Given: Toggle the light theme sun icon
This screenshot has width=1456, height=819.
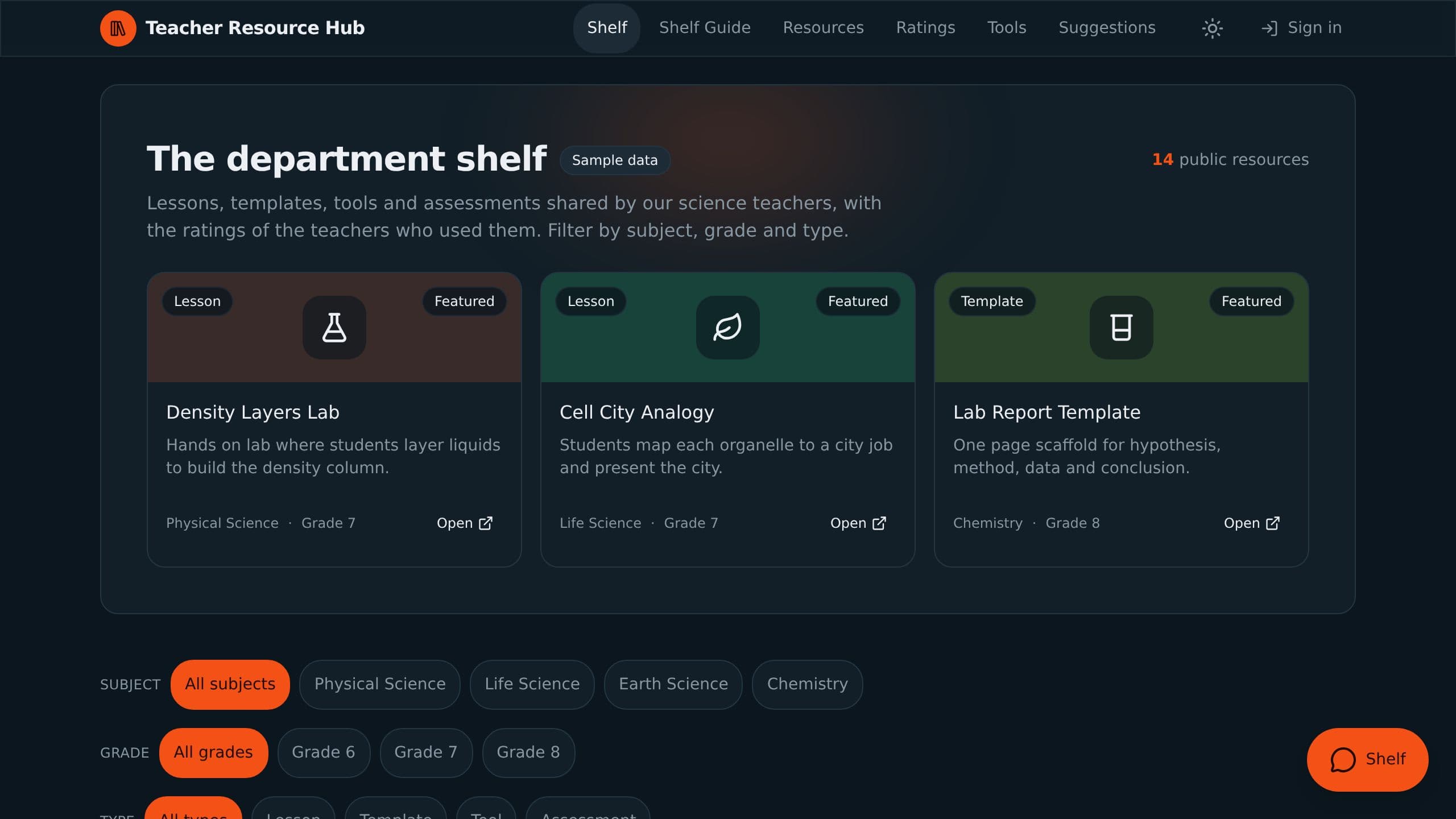Looking at the screenshot, I should (1212, 28).
